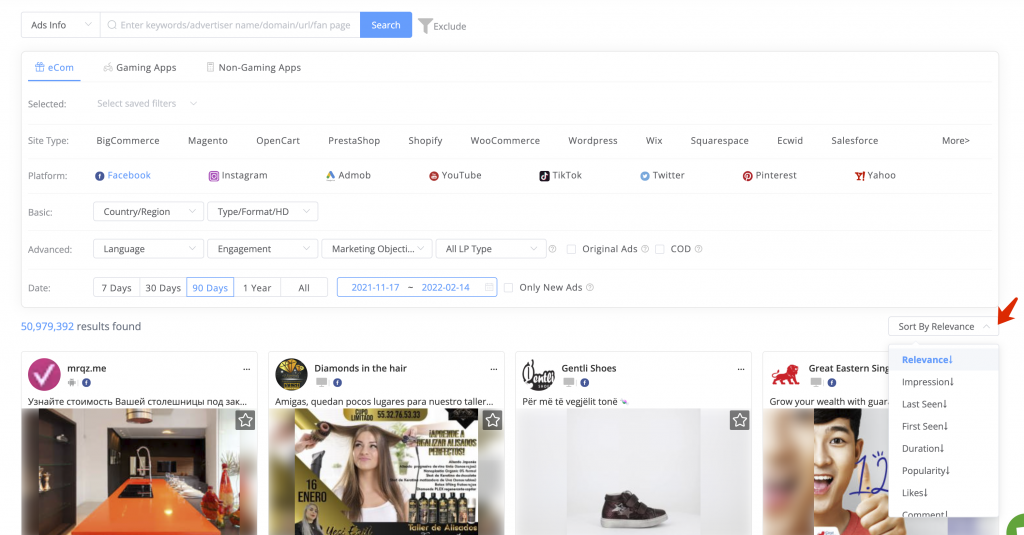Image resolution: width=1024 pixels, height=535 pixels.
Task: Open more options for Gentli Shoes ad
Action: coord(741,369)
